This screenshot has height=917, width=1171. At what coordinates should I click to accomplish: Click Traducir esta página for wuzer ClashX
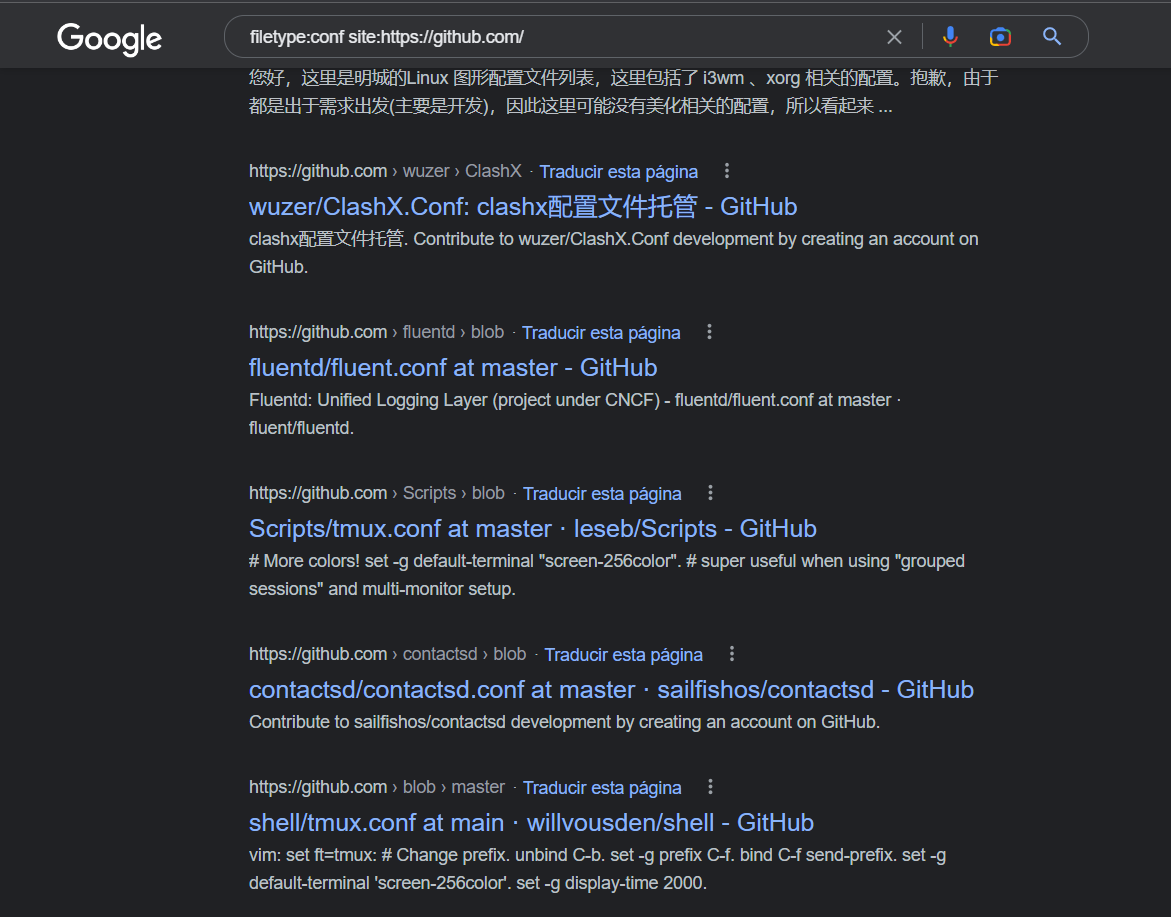click(618, 172)
